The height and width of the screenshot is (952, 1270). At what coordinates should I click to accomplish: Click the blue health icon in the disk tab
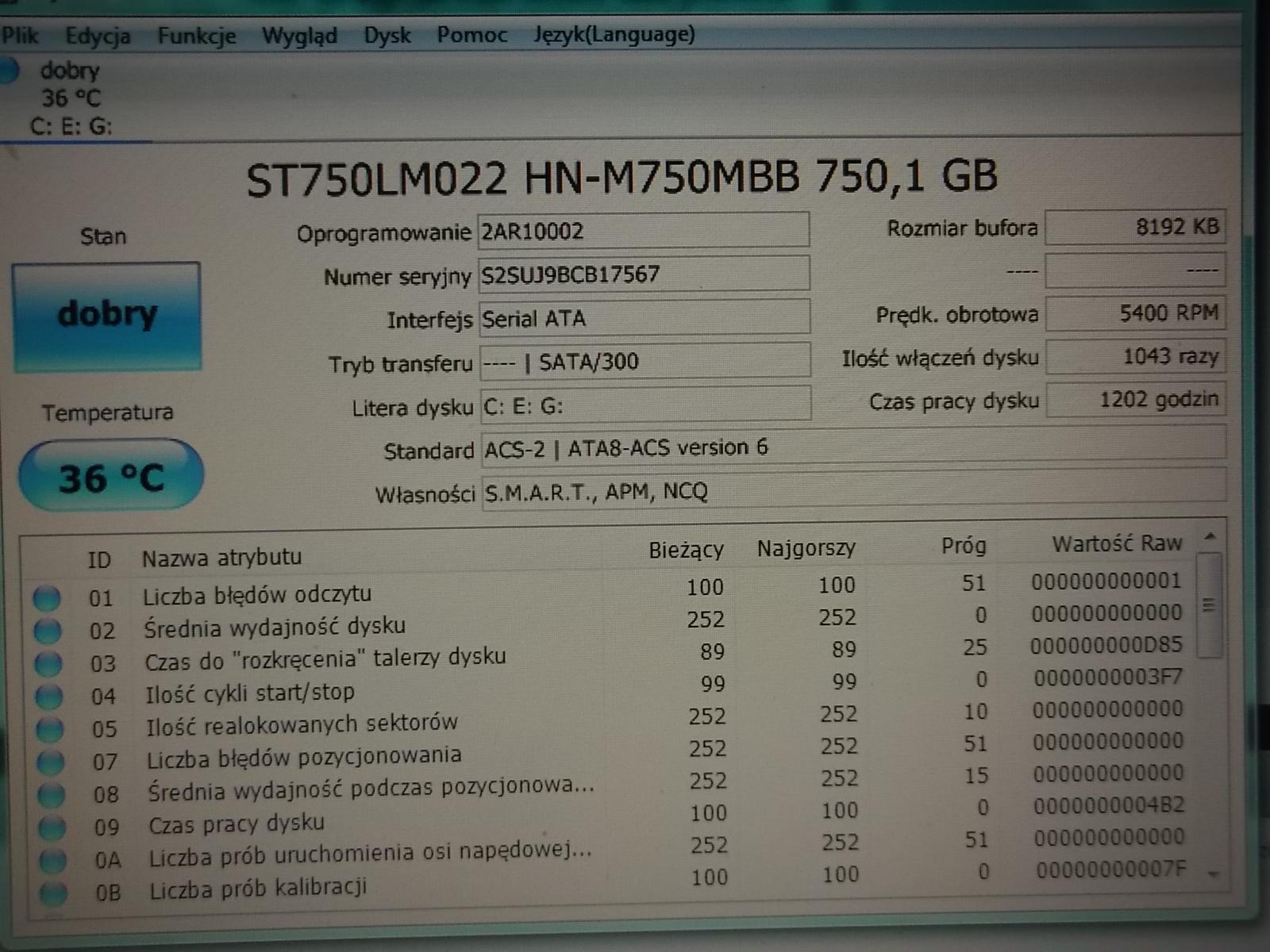(8, 70)
